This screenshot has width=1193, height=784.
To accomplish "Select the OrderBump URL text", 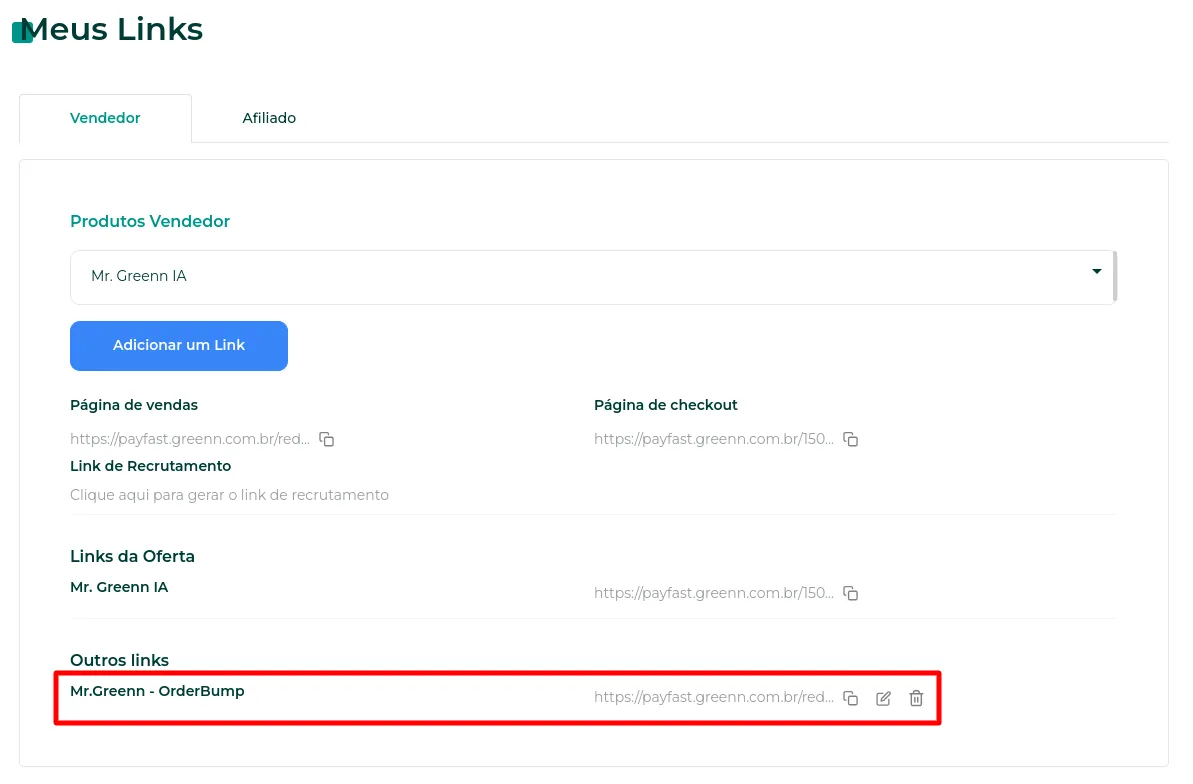I will click(x=714, y=697).
